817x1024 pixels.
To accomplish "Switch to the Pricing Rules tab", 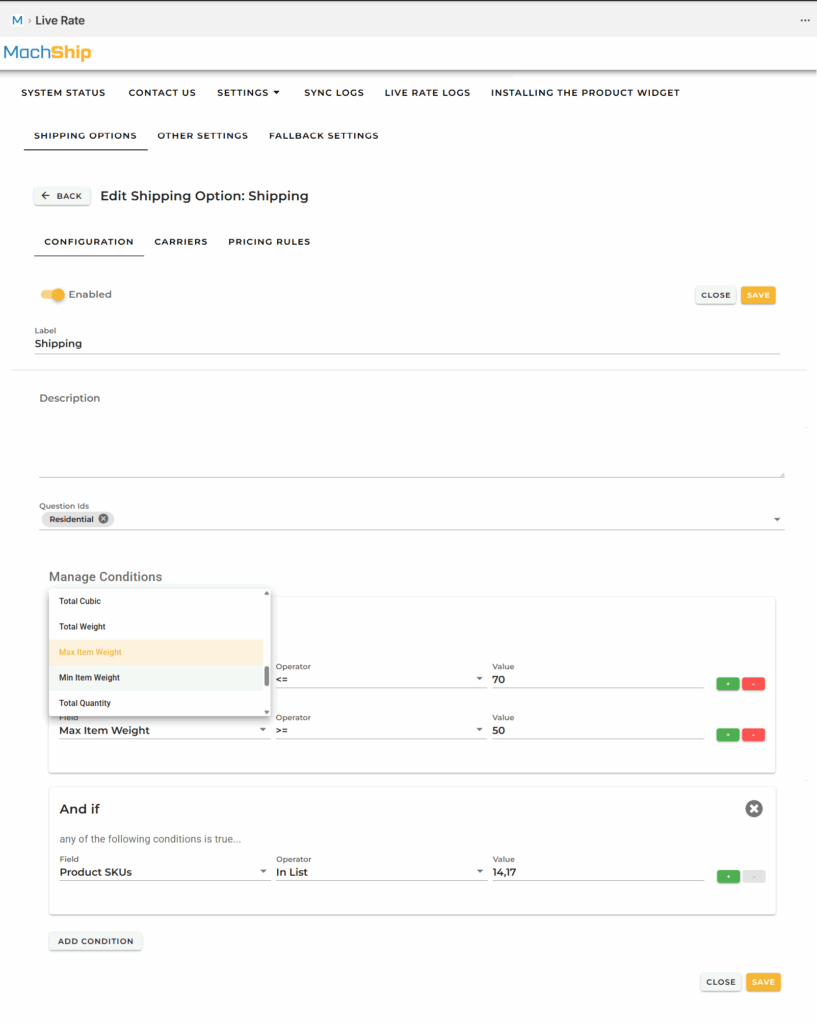I will tap(269, 242).
